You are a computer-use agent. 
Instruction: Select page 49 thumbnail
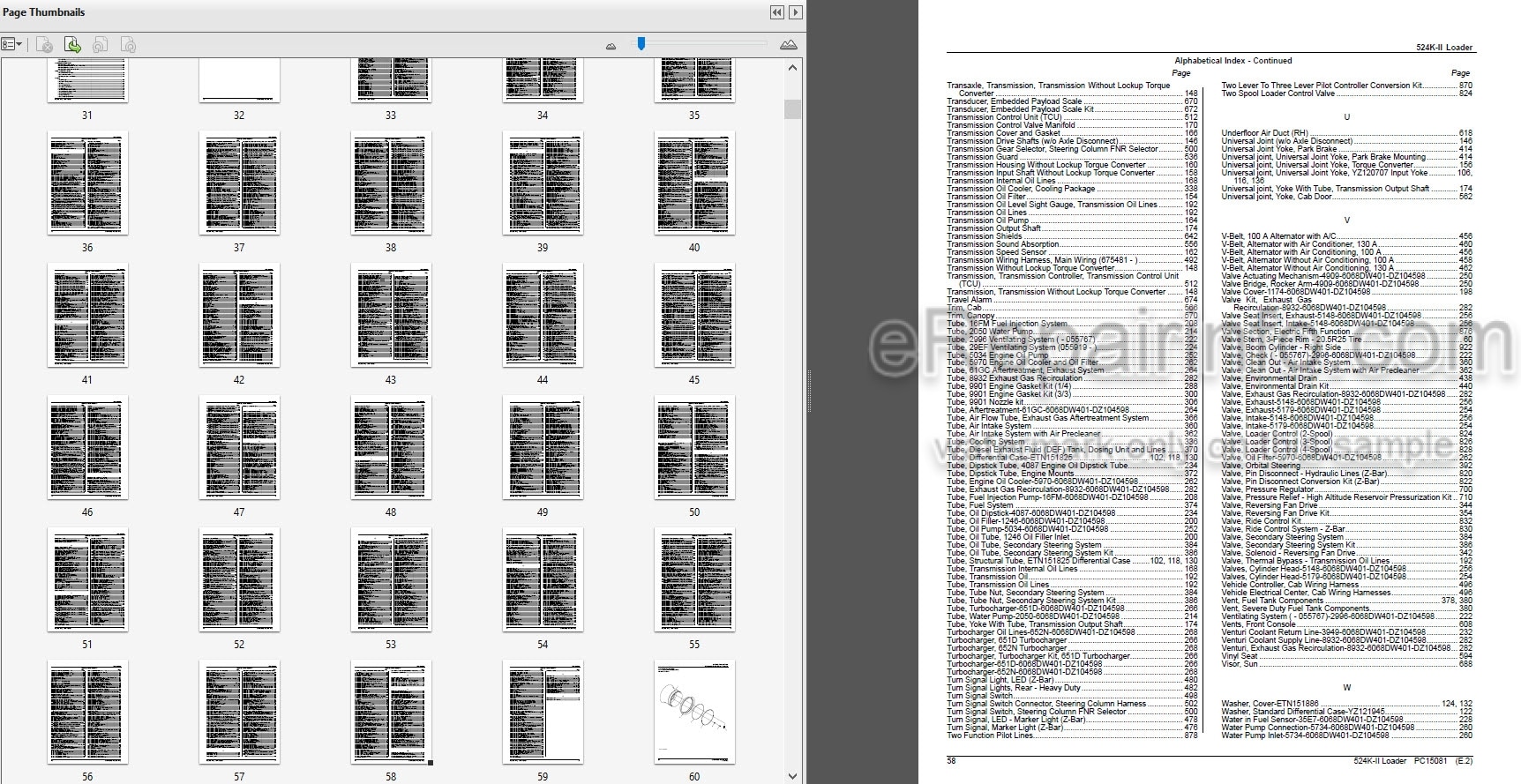(543, 448)
